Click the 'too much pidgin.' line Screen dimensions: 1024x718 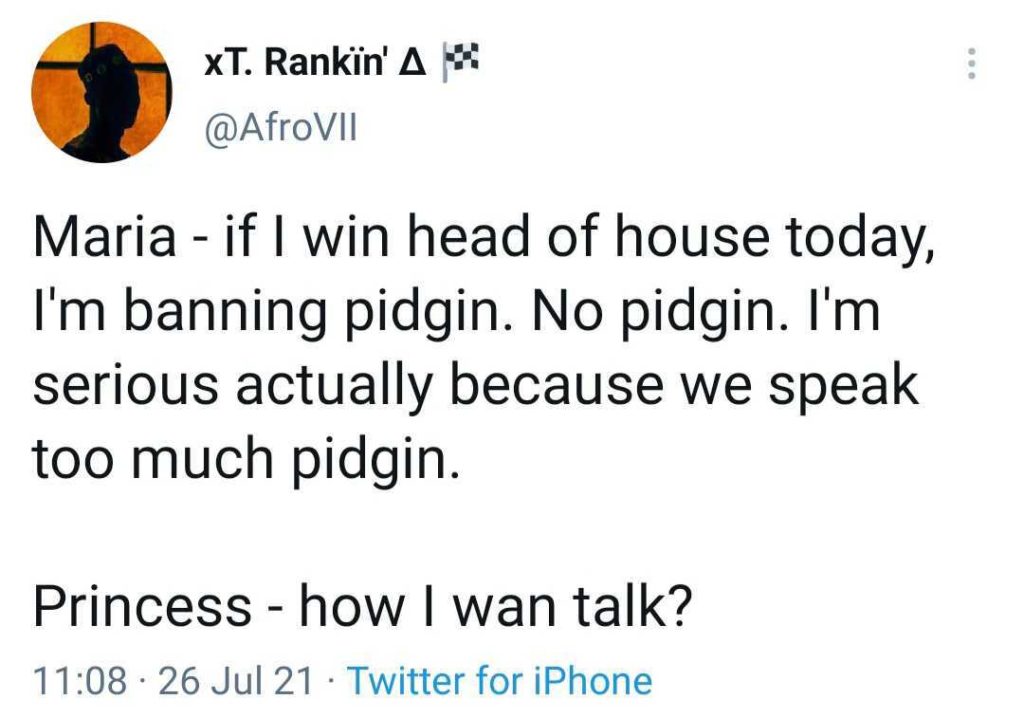tap(245, 459)
